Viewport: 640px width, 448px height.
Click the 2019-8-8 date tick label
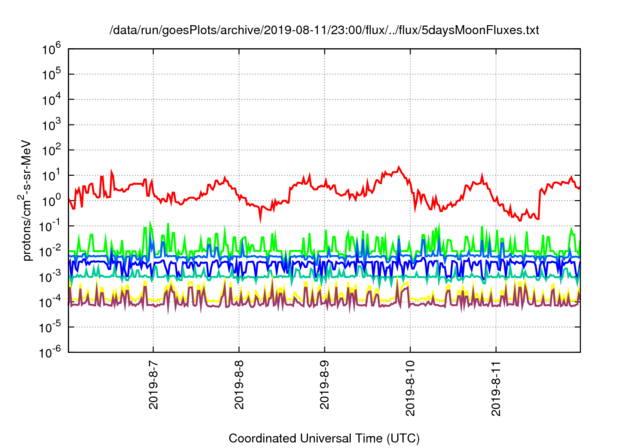(239, 384)
